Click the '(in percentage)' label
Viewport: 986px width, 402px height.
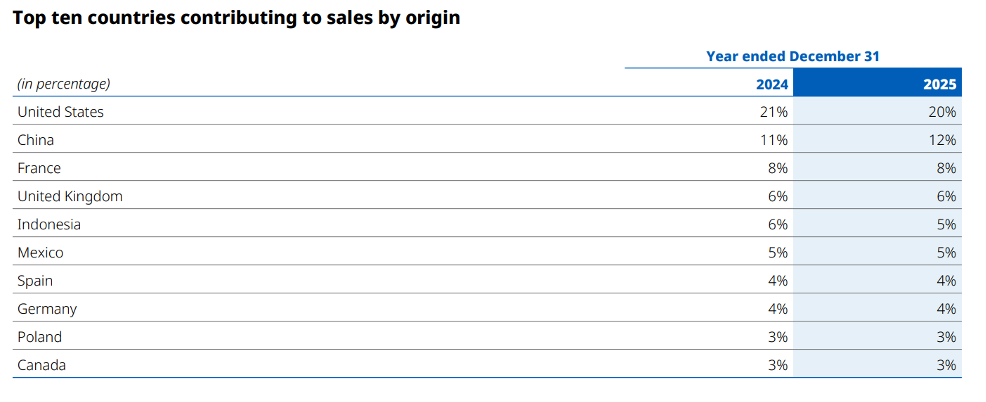pos(64,84)
